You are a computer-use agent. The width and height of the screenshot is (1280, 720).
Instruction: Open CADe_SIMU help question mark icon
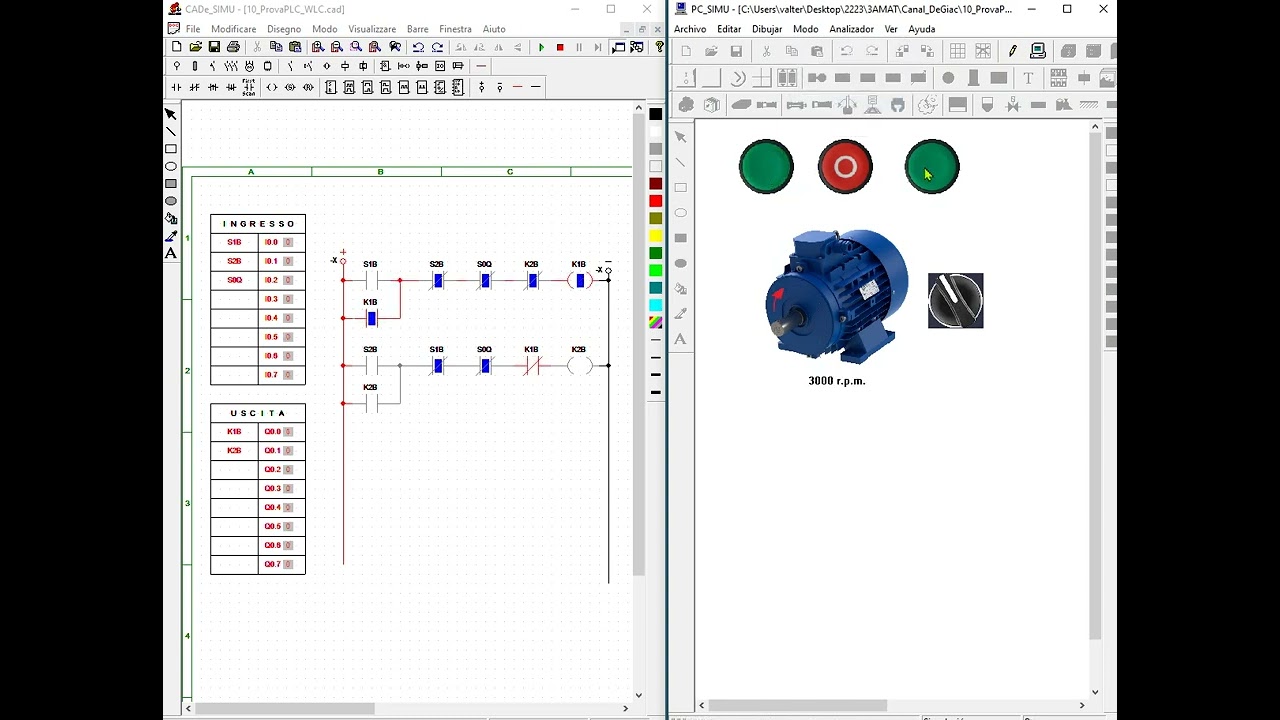coord(660,47)
